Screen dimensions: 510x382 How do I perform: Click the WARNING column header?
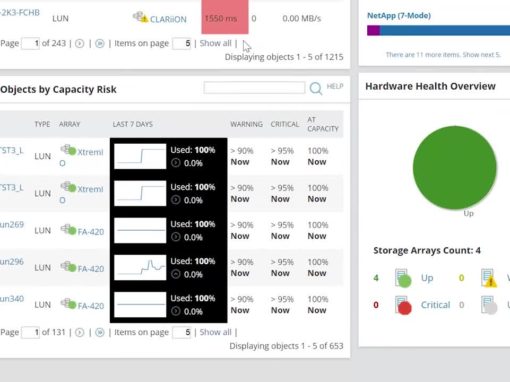[246, 124]
